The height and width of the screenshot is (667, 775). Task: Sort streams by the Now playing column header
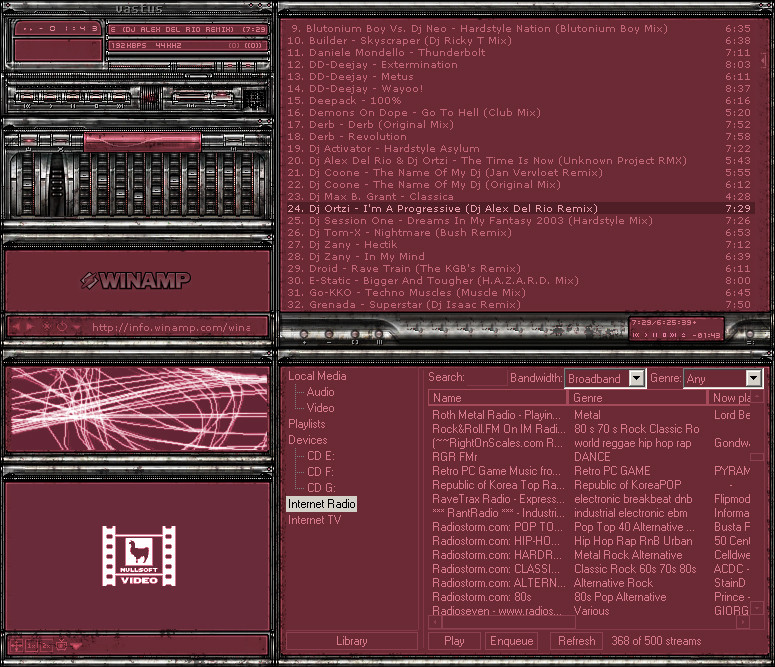pos(730,398)
